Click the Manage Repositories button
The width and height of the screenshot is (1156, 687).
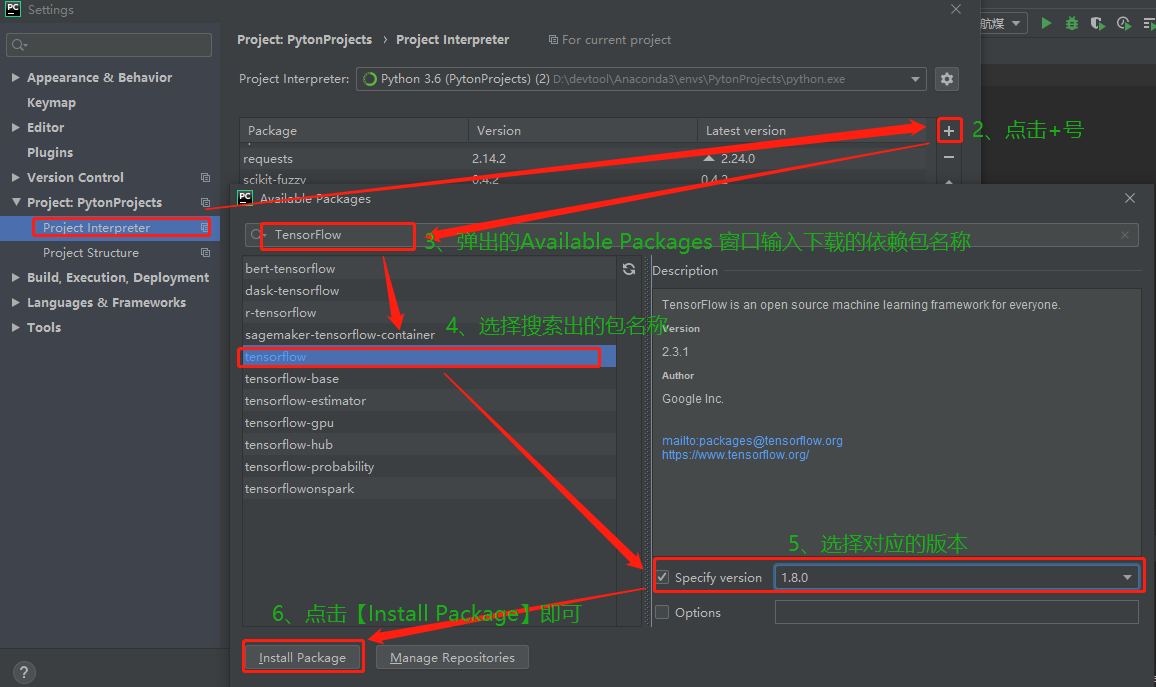(452, 658)
